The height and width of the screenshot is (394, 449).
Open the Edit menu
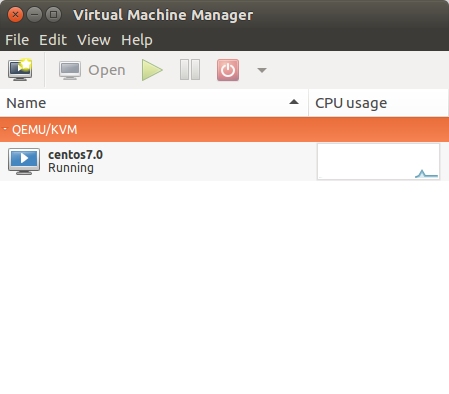[53, 40]
